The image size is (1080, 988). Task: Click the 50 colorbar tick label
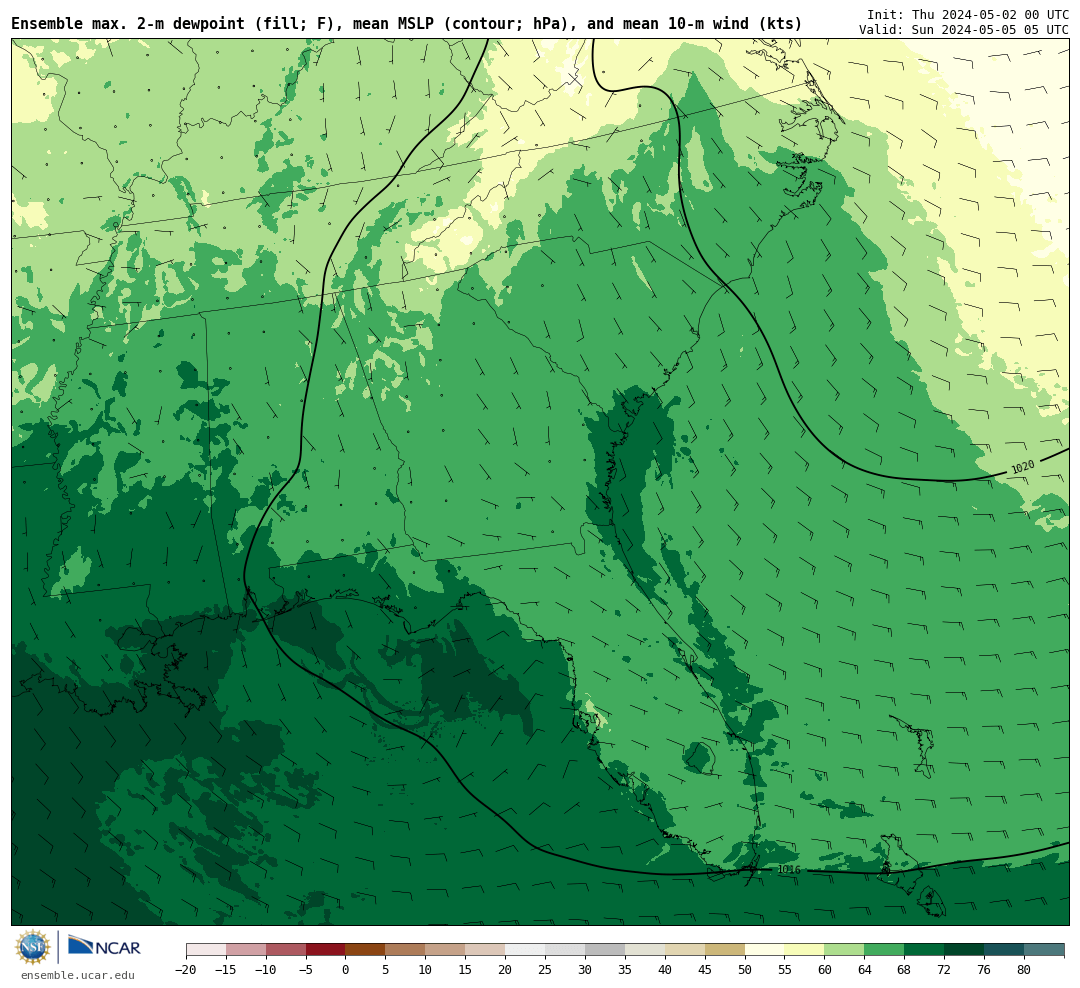(745, 970)
